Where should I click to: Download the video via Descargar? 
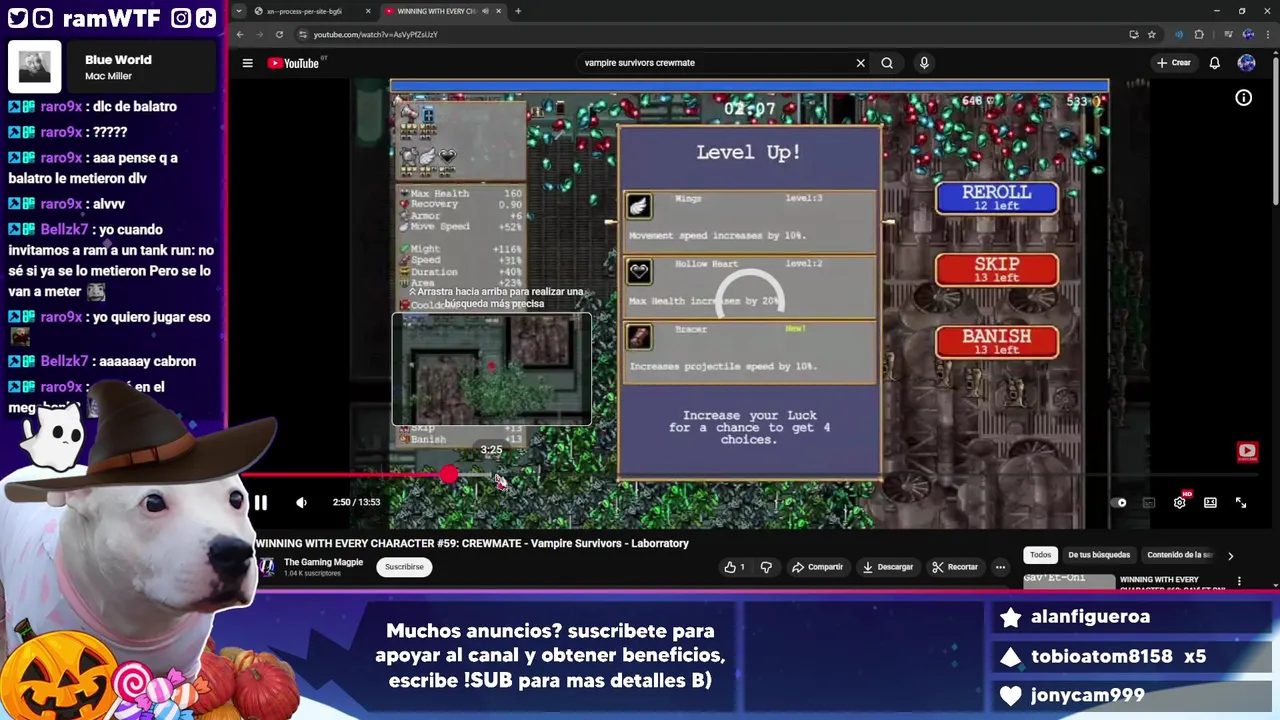[x=887, y=567]
